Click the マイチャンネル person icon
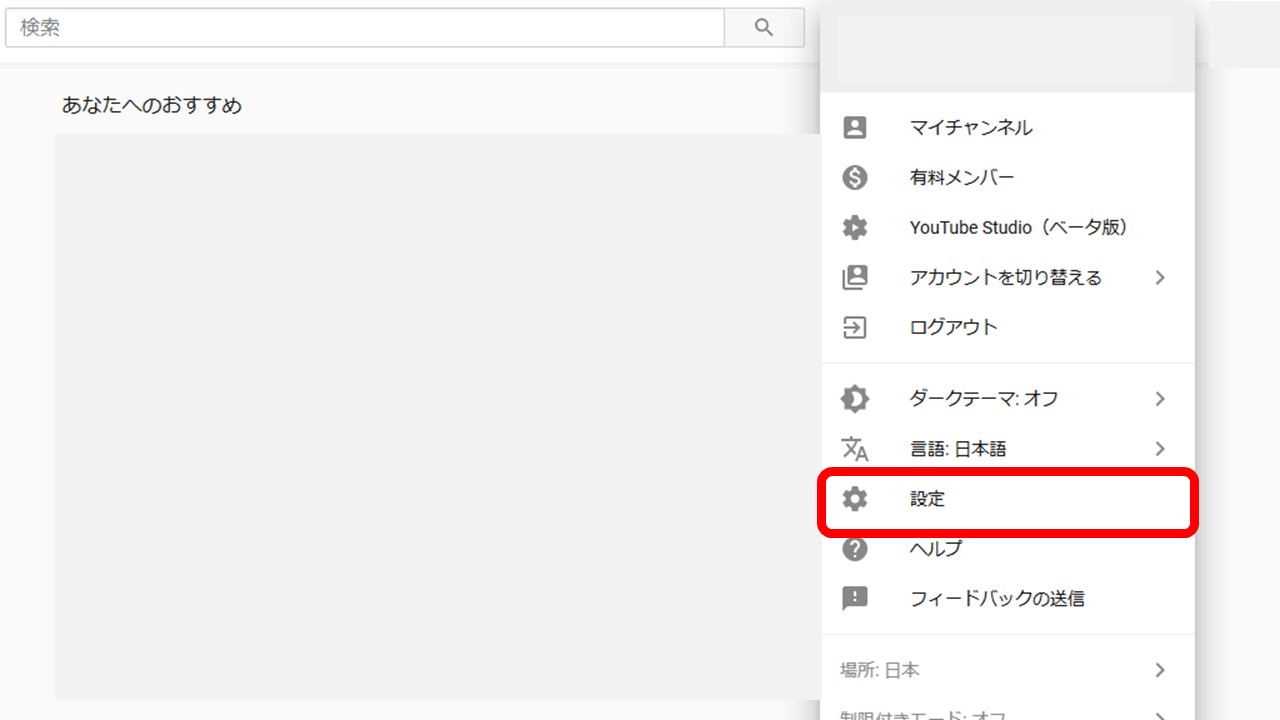 pyautogui.click(x=855, y=127)
